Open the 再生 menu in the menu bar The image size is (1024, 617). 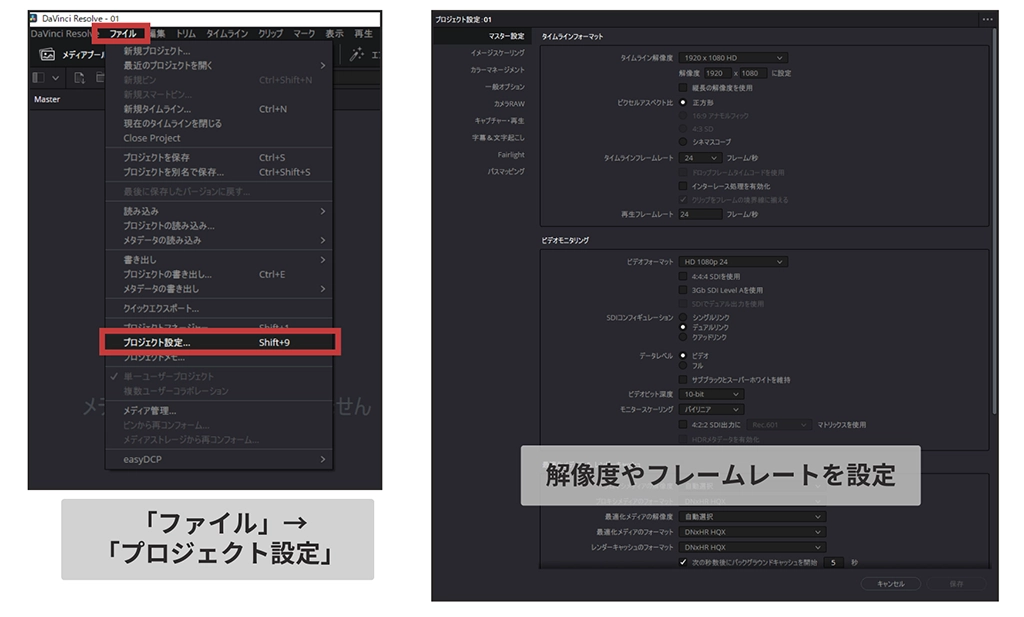(363, 34)
